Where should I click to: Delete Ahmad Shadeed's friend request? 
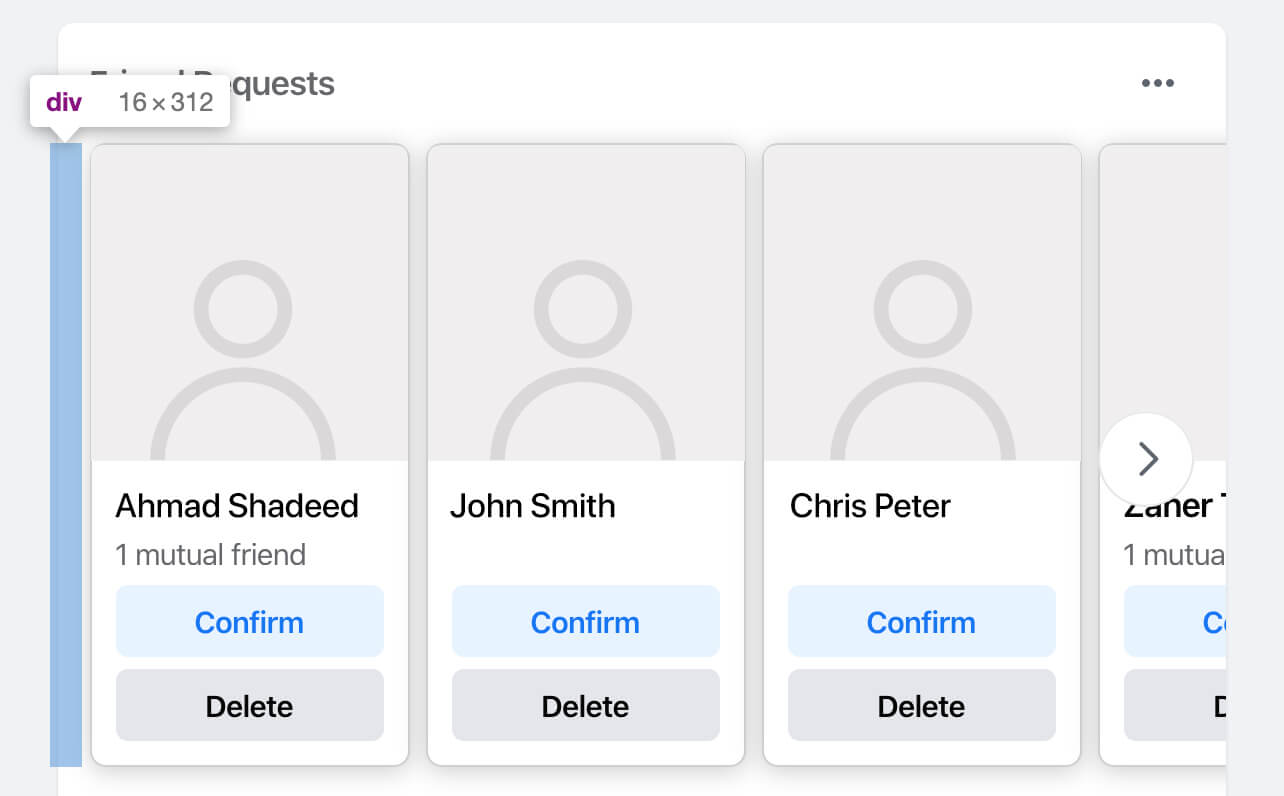(x=249, y=706)
